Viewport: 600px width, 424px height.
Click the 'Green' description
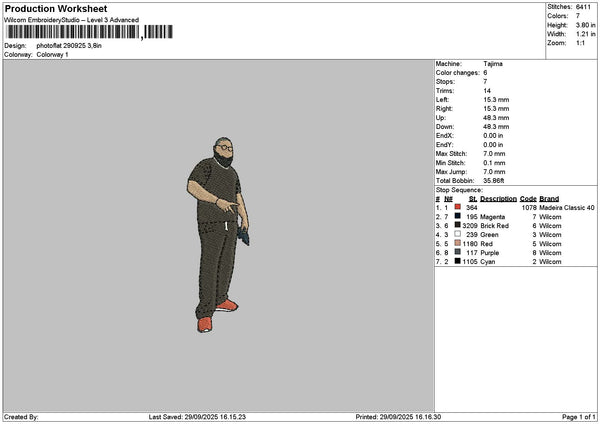[489, 235]
